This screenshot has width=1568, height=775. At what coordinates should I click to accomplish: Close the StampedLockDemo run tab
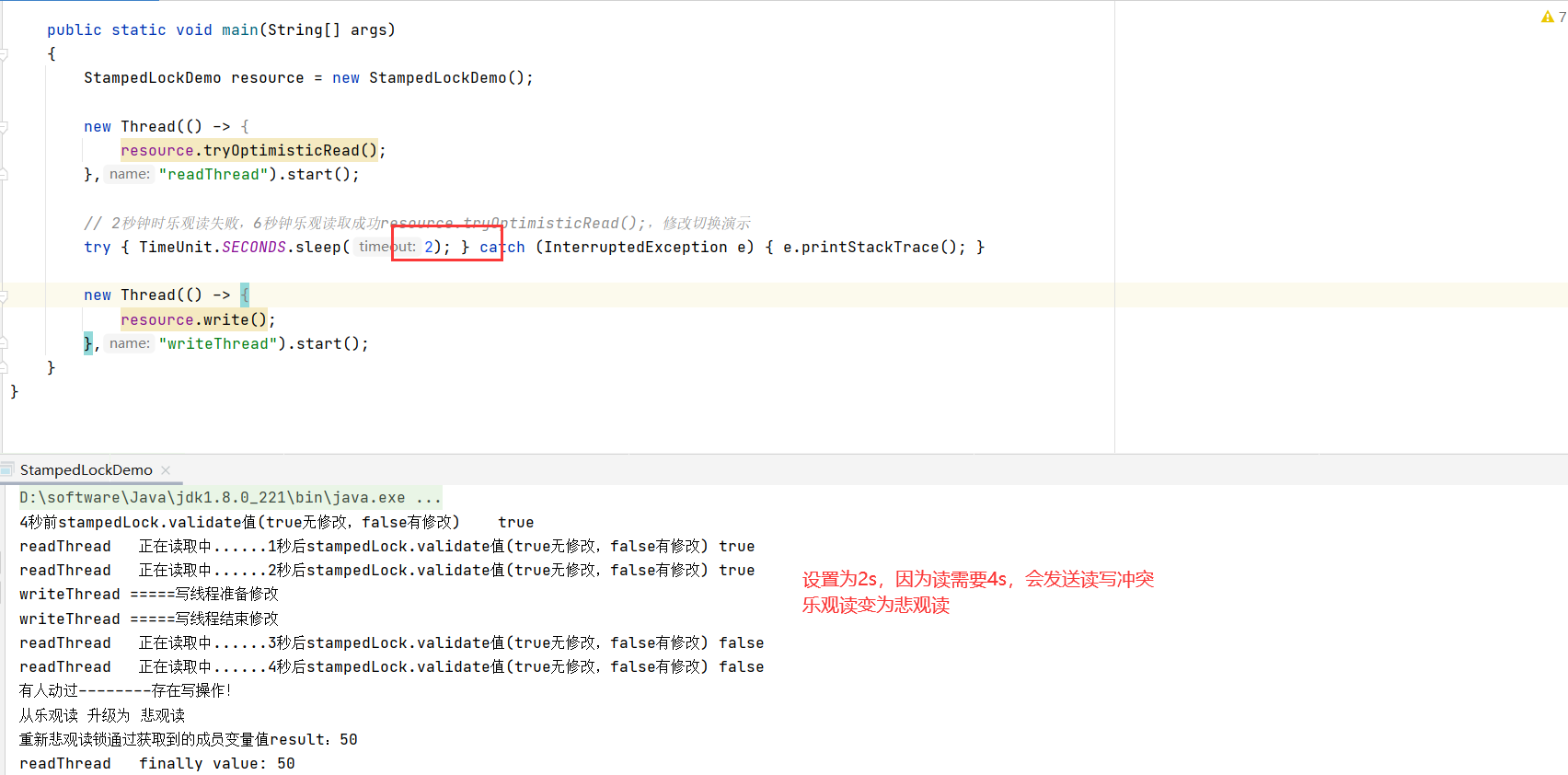point(166,470)
